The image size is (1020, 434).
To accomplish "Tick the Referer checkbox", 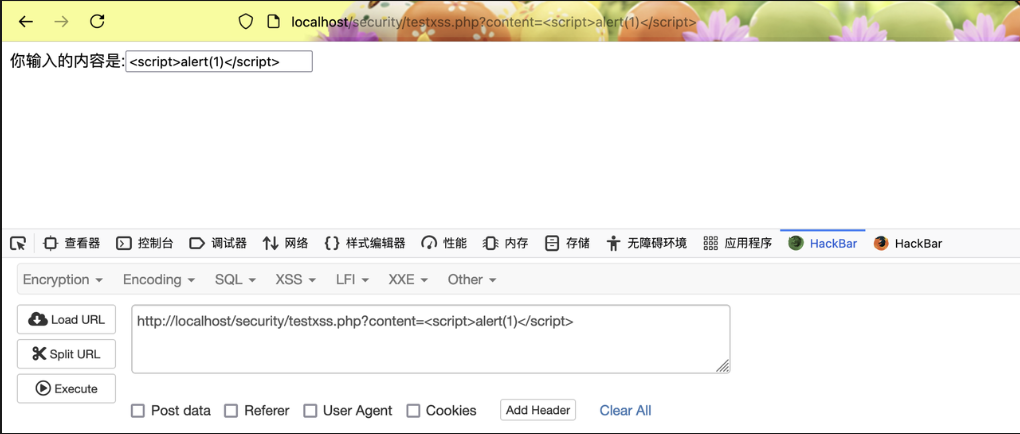I will [x=231, y=411].
